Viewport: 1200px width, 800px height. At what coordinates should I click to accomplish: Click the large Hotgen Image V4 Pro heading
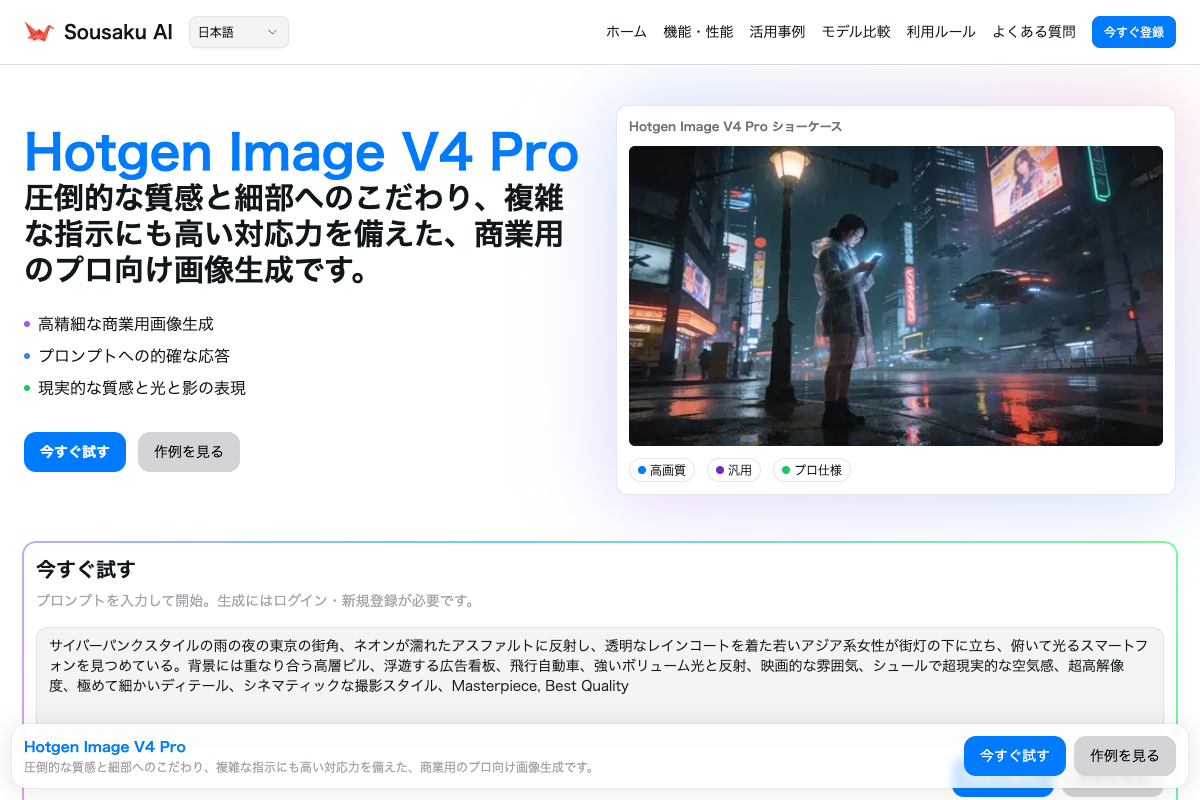coord(301,152)
